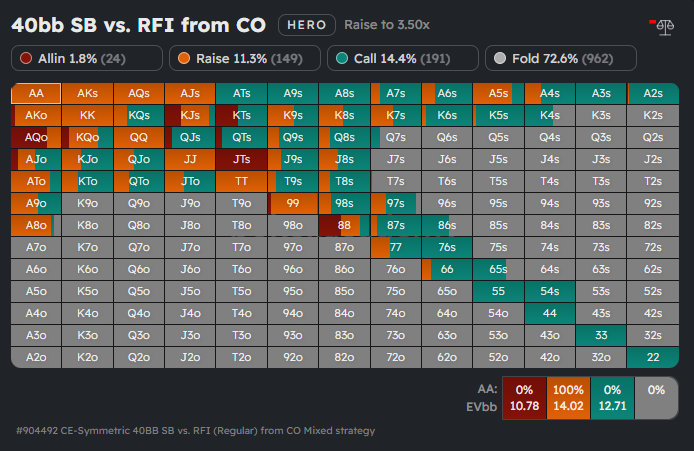Select the AQo hand cell

click(x=36, y=137)
